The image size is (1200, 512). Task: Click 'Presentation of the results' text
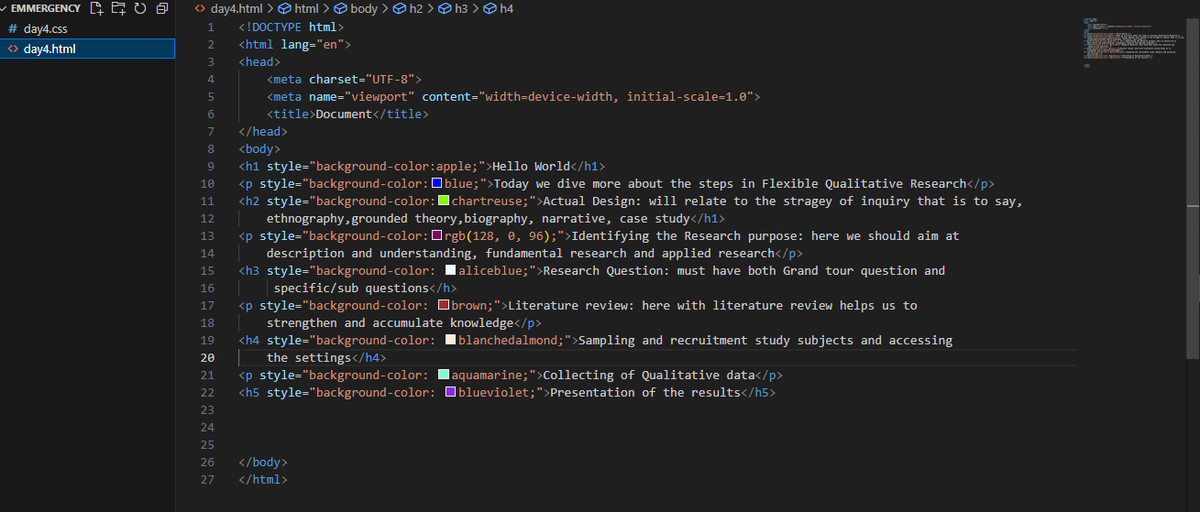tap(645, 392)
